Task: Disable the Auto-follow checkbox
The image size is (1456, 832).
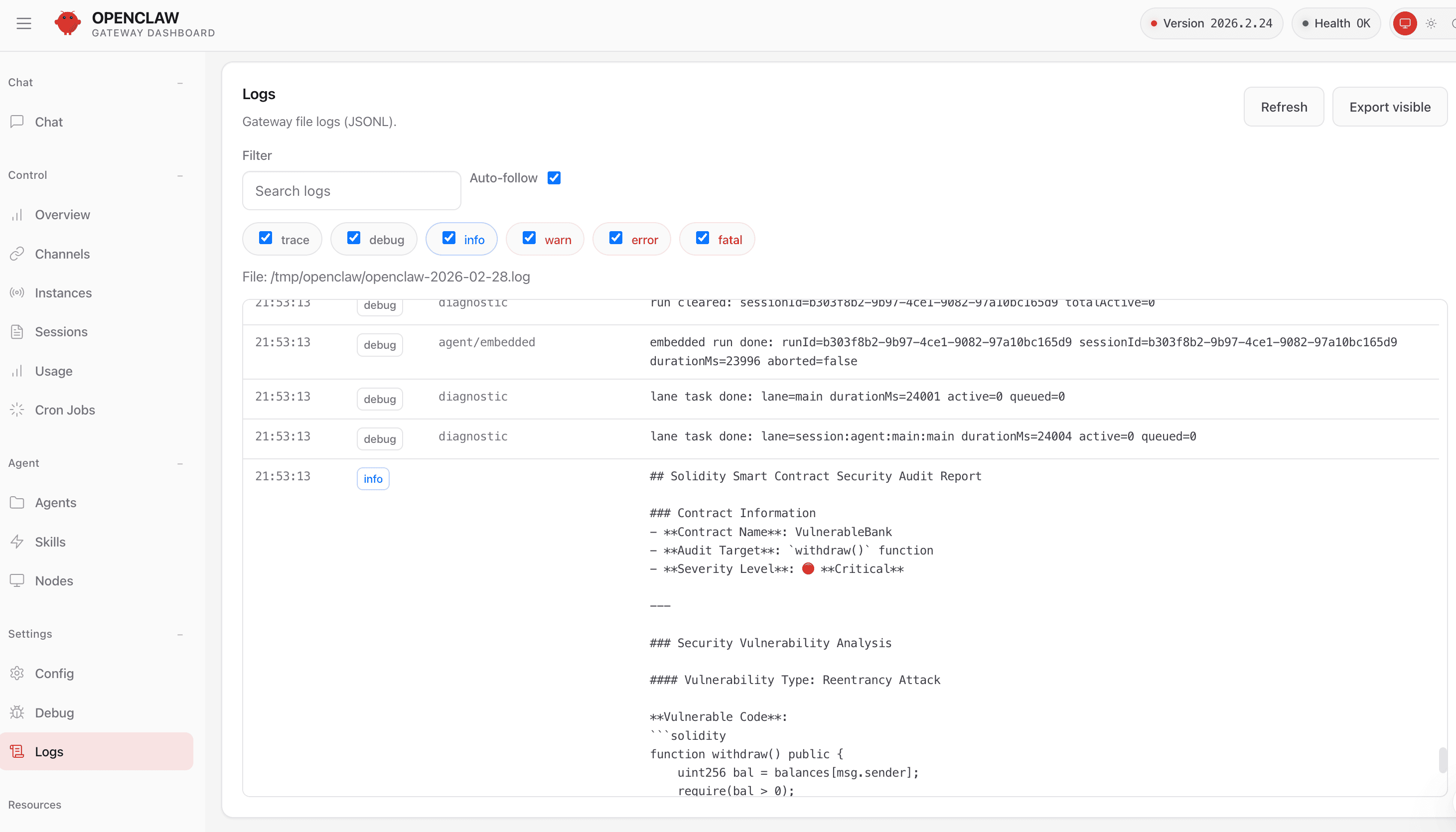Action: pos(554,178)
